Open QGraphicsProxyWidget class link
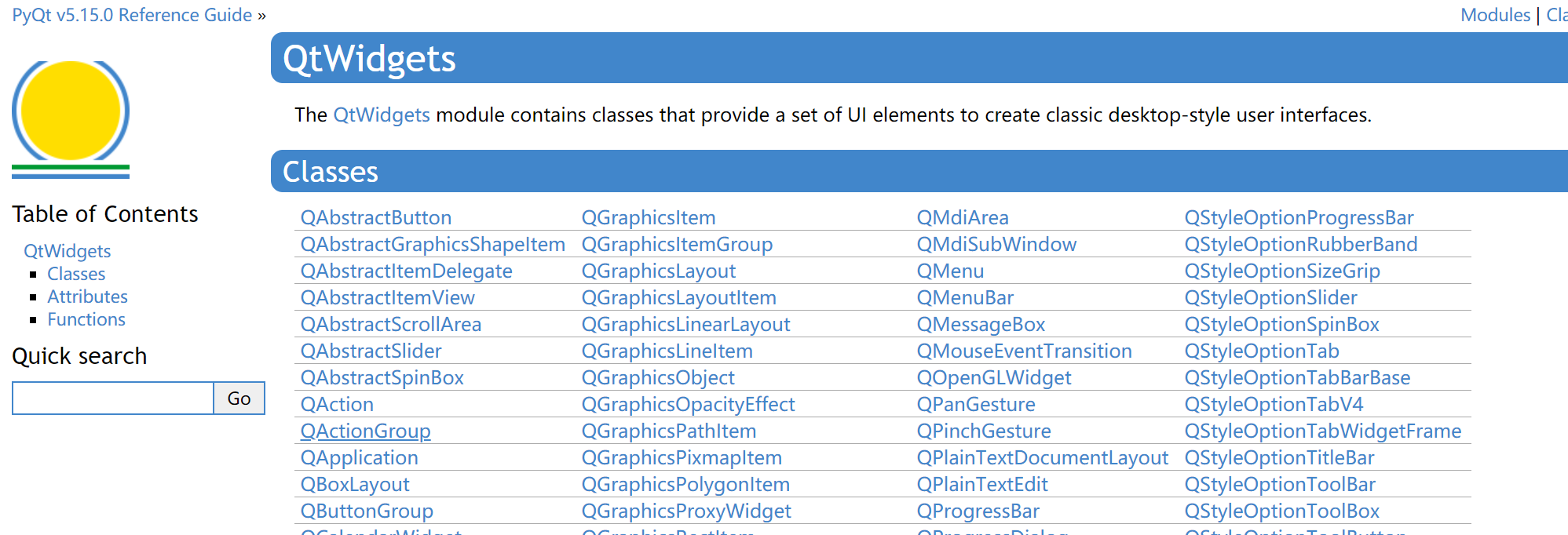Screen dimensions: 1568x535 (x=686, y=511)
